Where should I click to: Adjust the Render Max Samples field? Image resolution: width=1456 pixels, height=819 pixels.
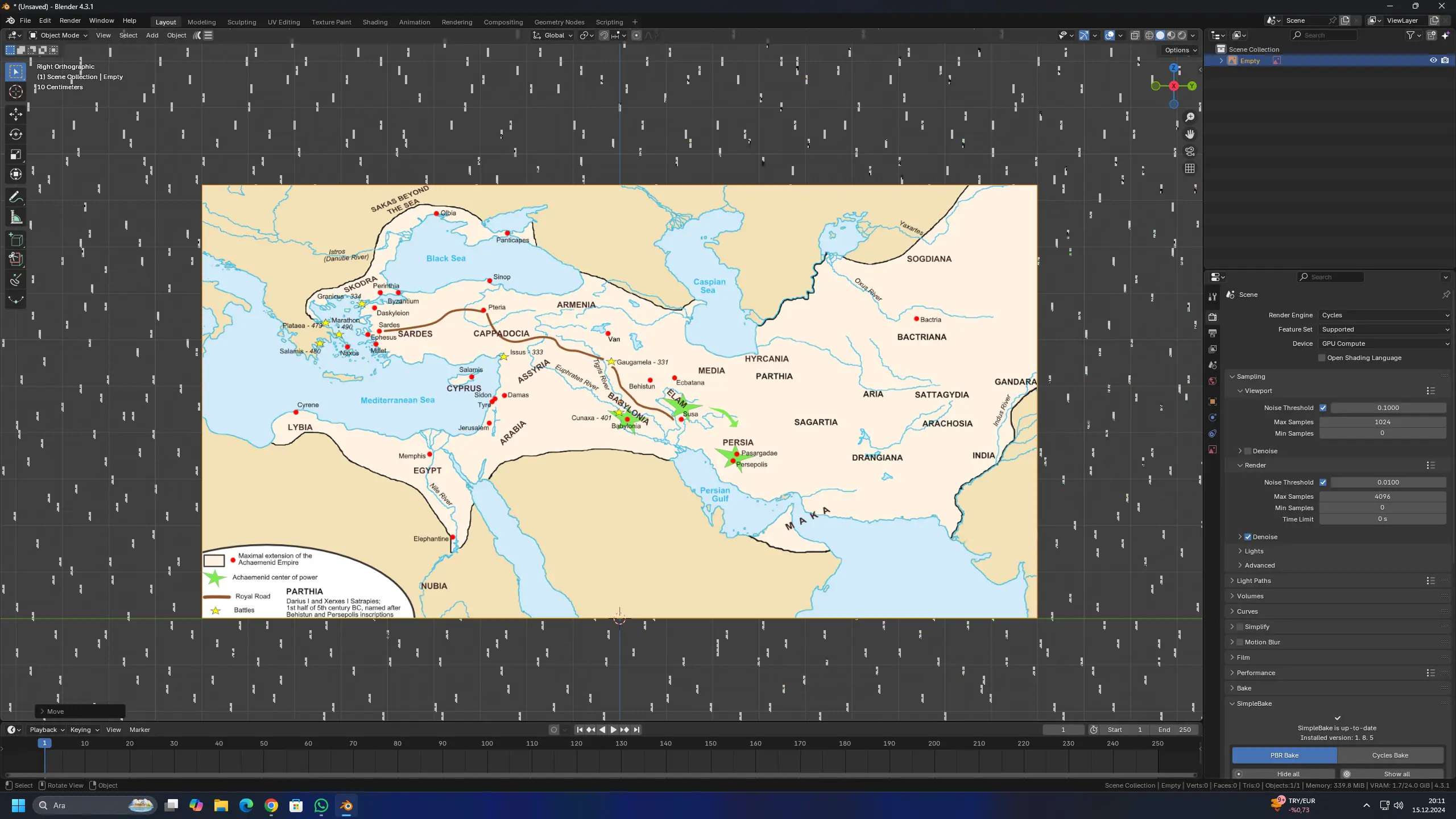coord(1382,497)
